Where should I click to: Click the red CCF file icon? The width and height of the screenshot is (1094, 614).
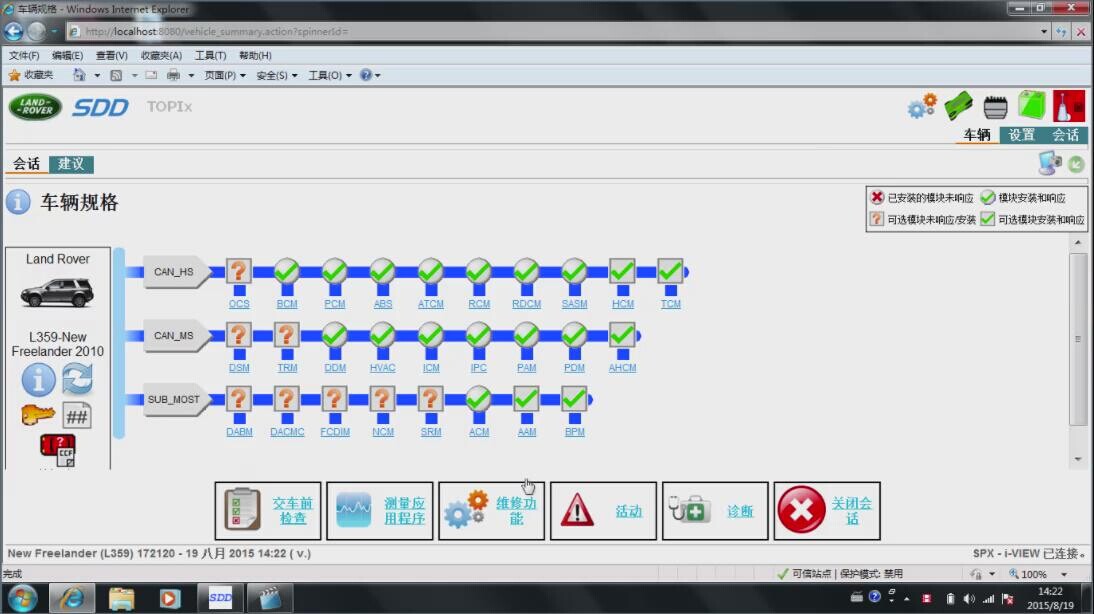coord(58,450)
